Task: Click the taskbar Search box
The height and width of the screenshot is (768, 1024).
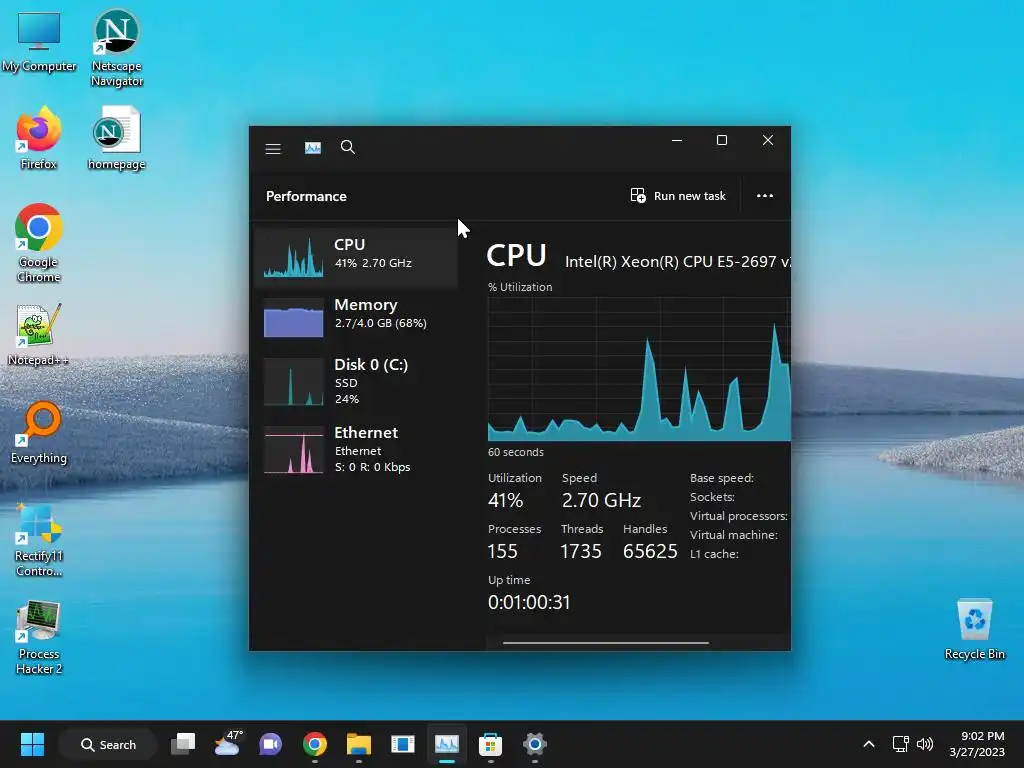Action: click(108, 744)
